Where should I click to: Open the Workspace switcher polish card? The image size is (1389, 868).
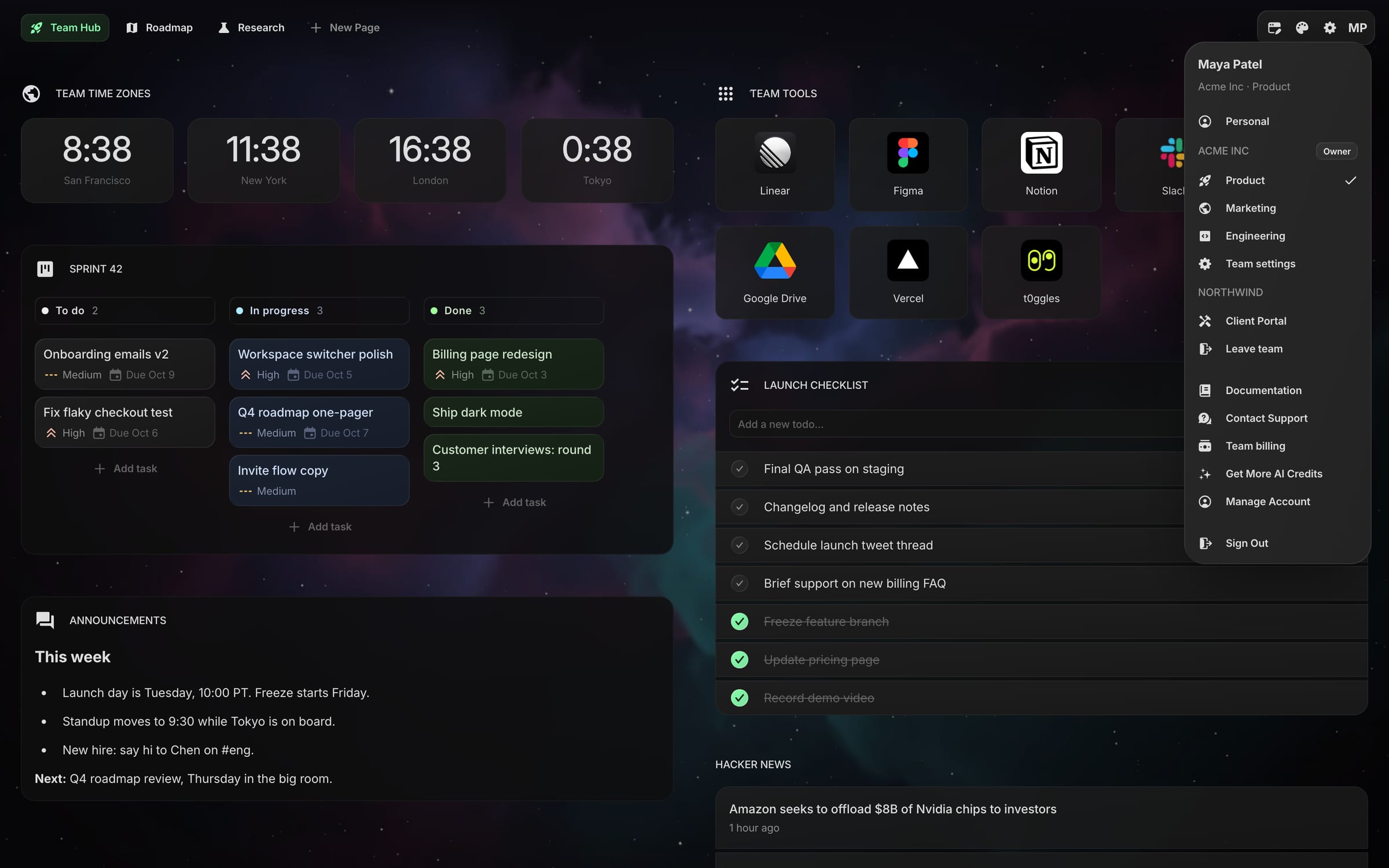(x=319, y=364)
